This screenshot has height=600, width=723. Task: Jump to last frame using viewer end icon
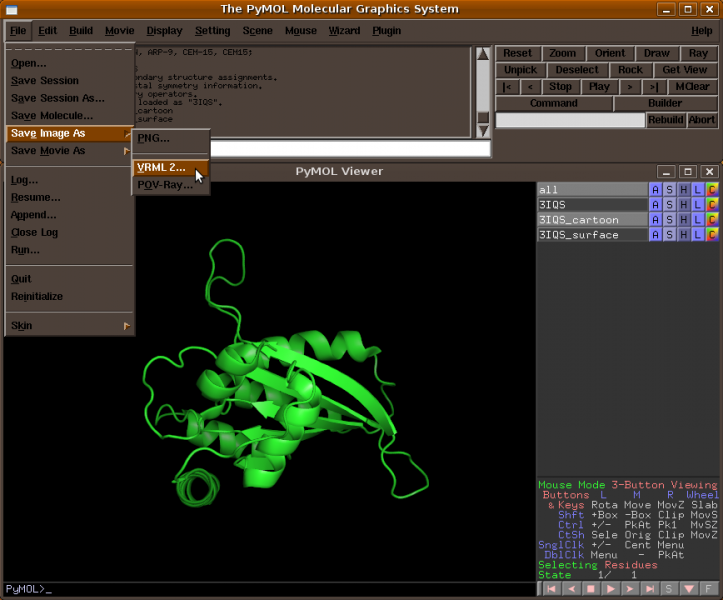click(650, 589)
